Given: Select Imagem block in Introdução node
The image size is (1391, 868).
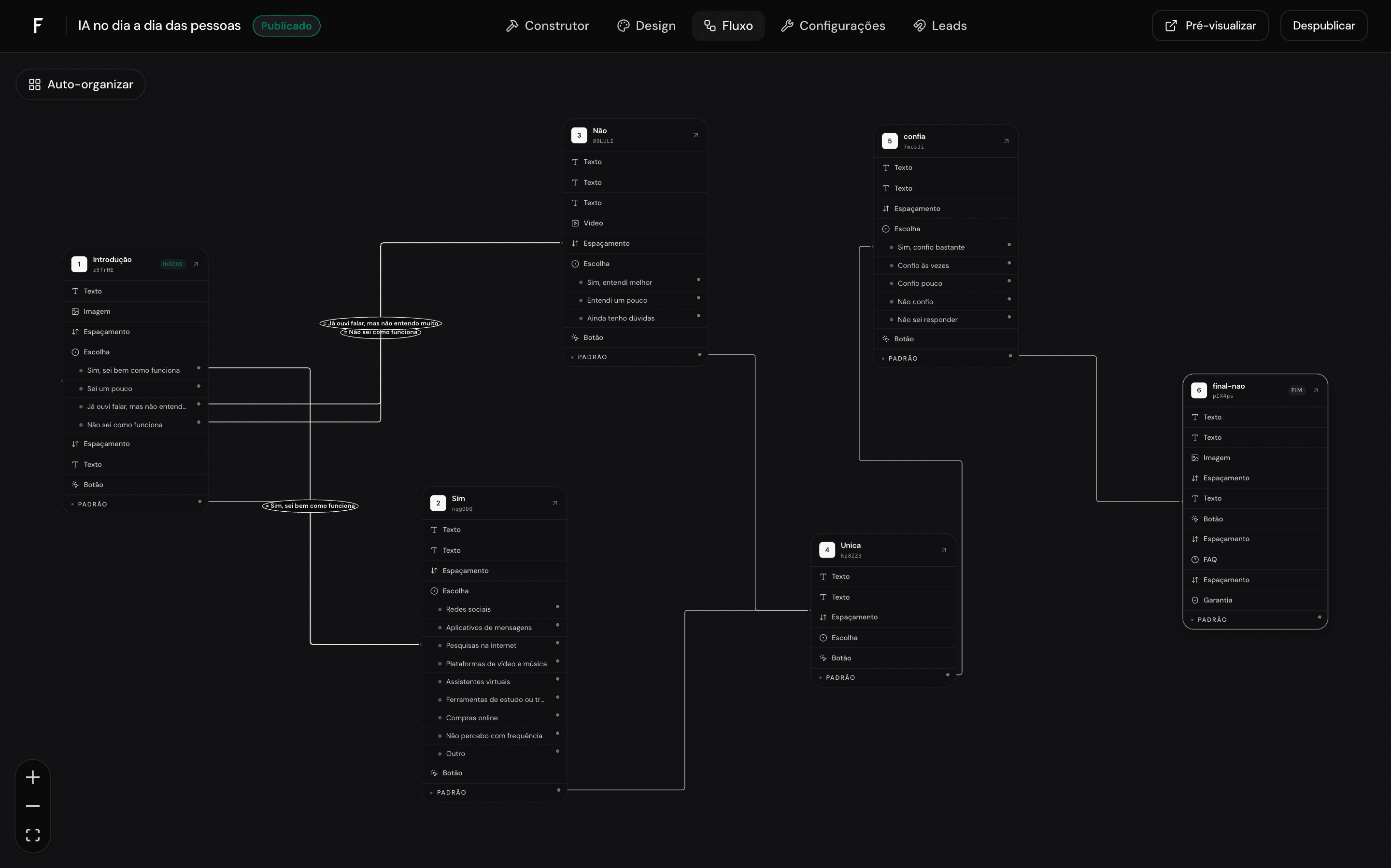Looking at the screenshot, I should pyautogui.click(x=136, y=311).
